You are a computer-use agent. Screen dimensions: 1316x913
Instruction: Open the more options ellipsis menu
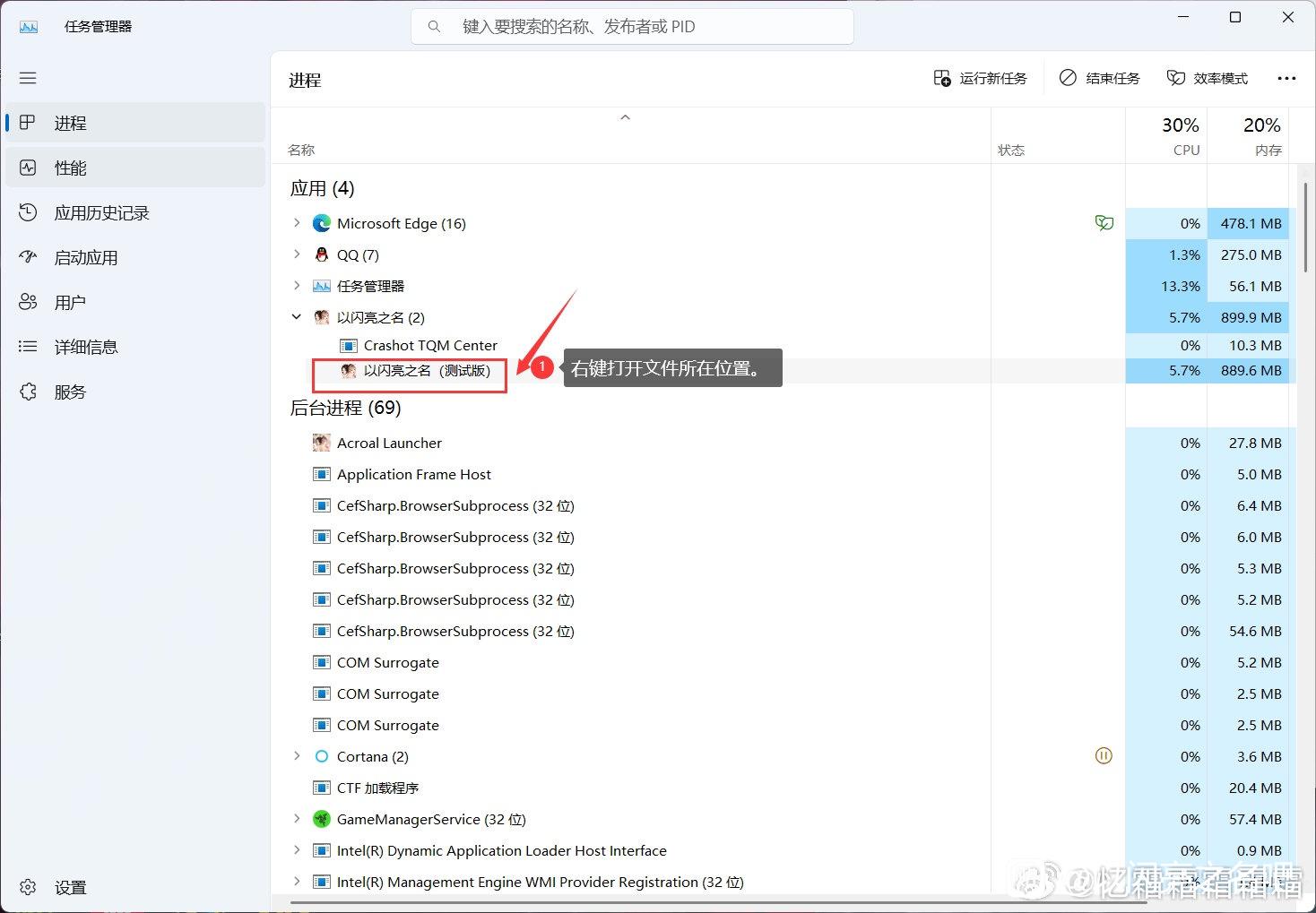tap(1286, 79)
